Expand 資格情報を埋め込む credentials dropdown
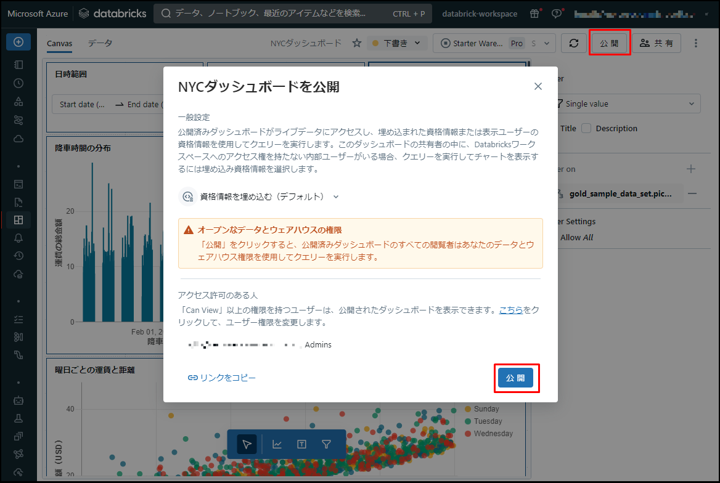The height and width of the screenshot is (483, 720). (x=260, y=197)
